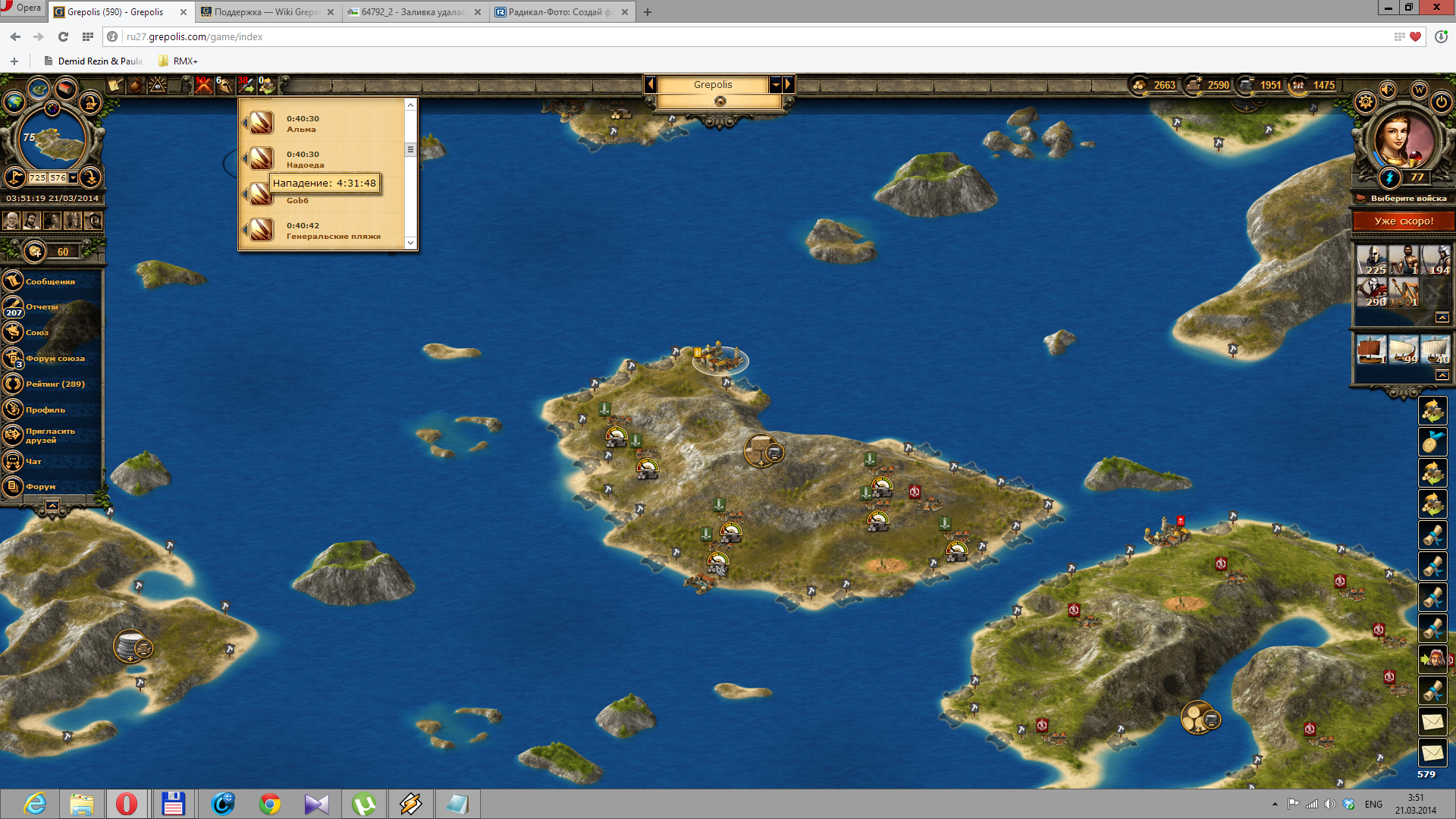
Task: Click the silver coins resource icon 1951
Action: (1246, 85)
